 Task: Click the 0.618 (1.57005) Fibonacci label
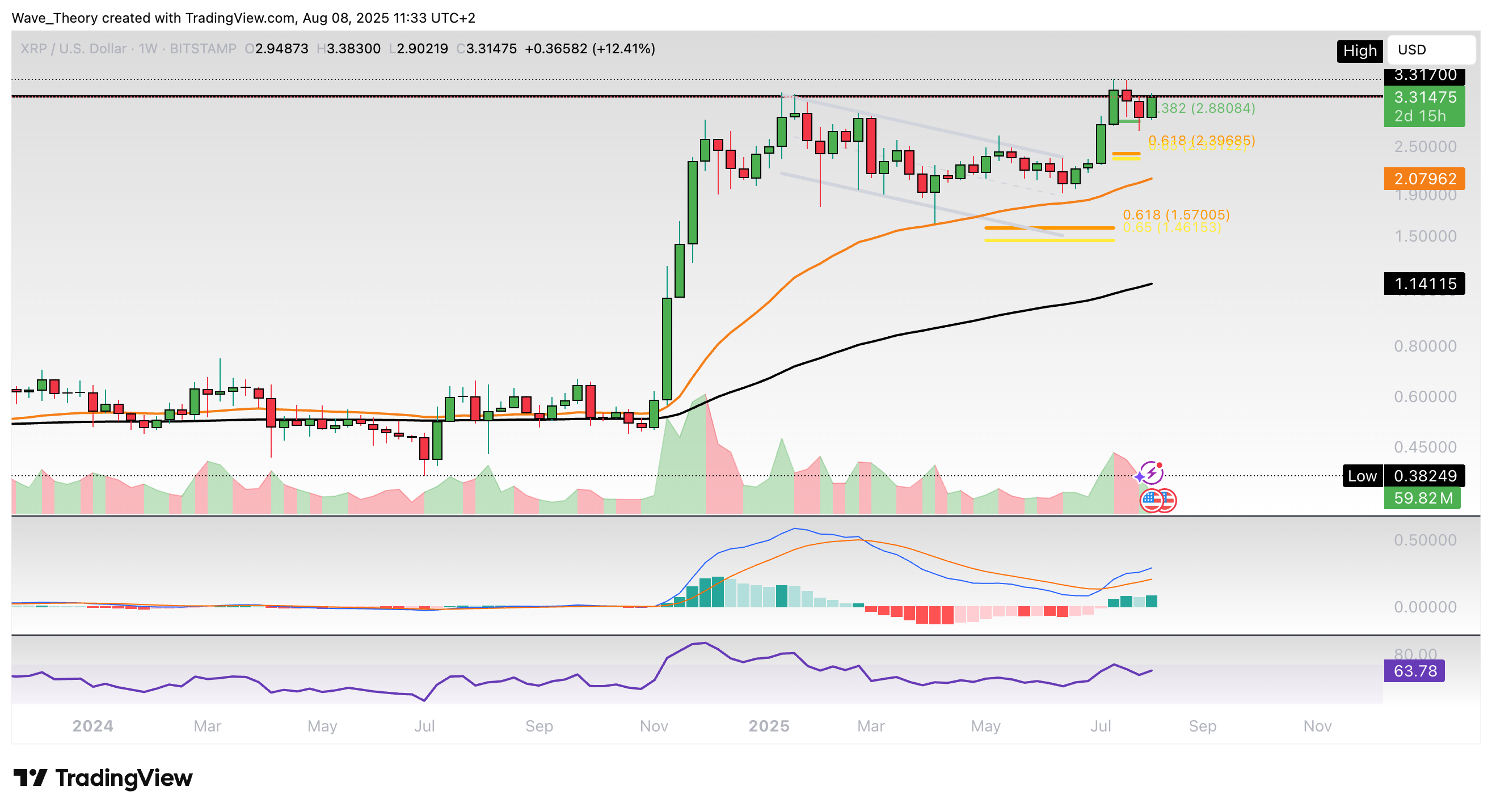coord(1176,215)
